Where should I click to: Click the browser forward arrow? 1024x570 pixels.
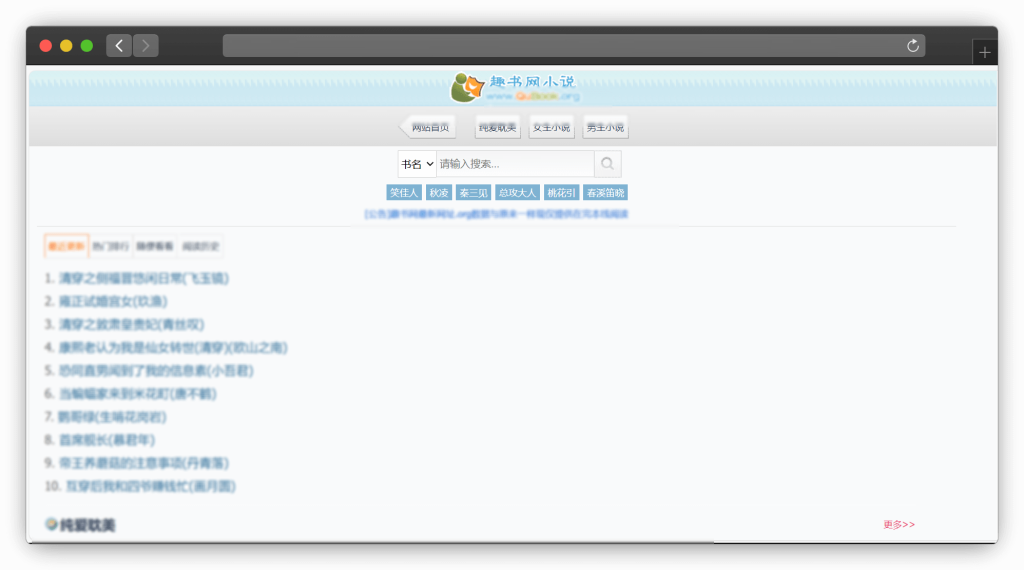(x=146, y=46)
